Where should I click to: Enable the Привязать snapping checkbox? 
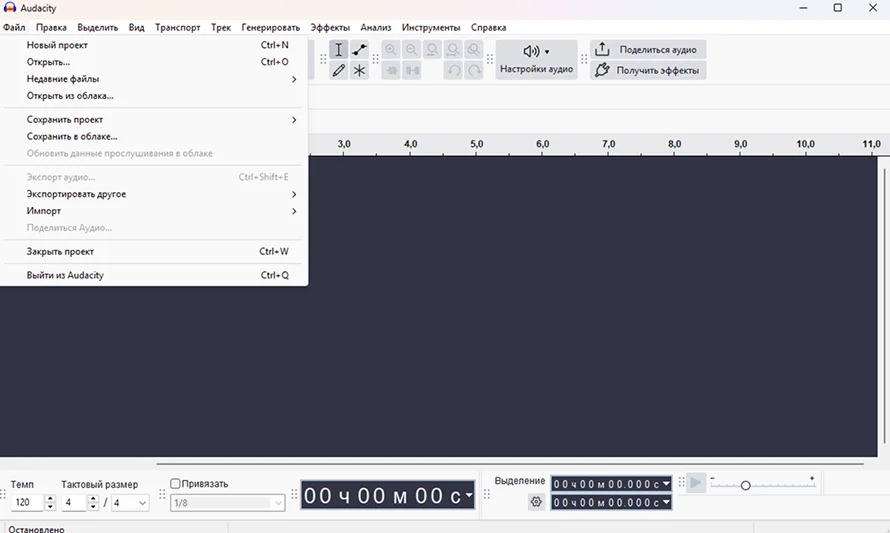(x=176, y=484)
